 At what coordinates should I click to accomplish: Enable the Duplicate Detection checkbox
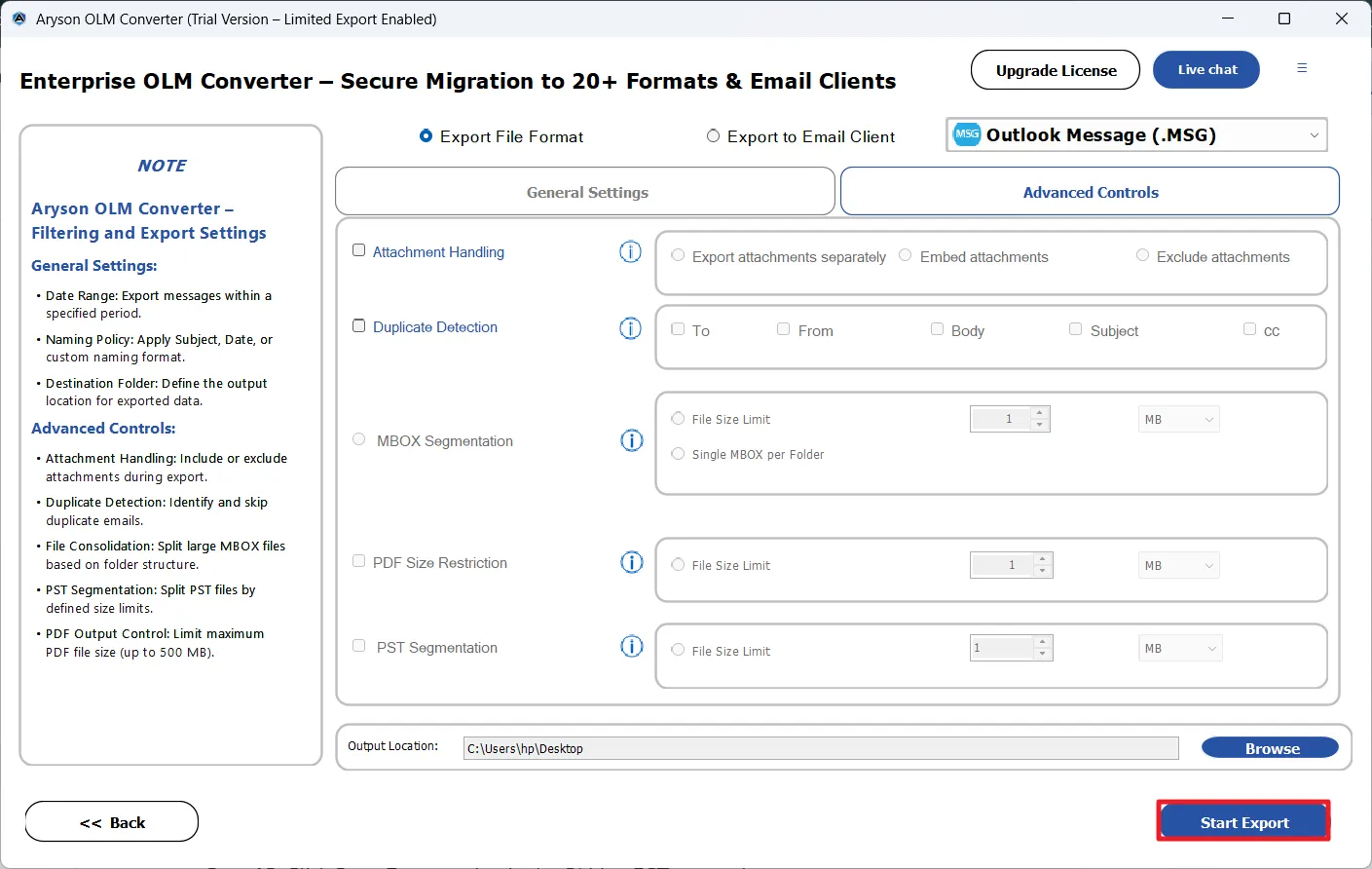point(358,326)
